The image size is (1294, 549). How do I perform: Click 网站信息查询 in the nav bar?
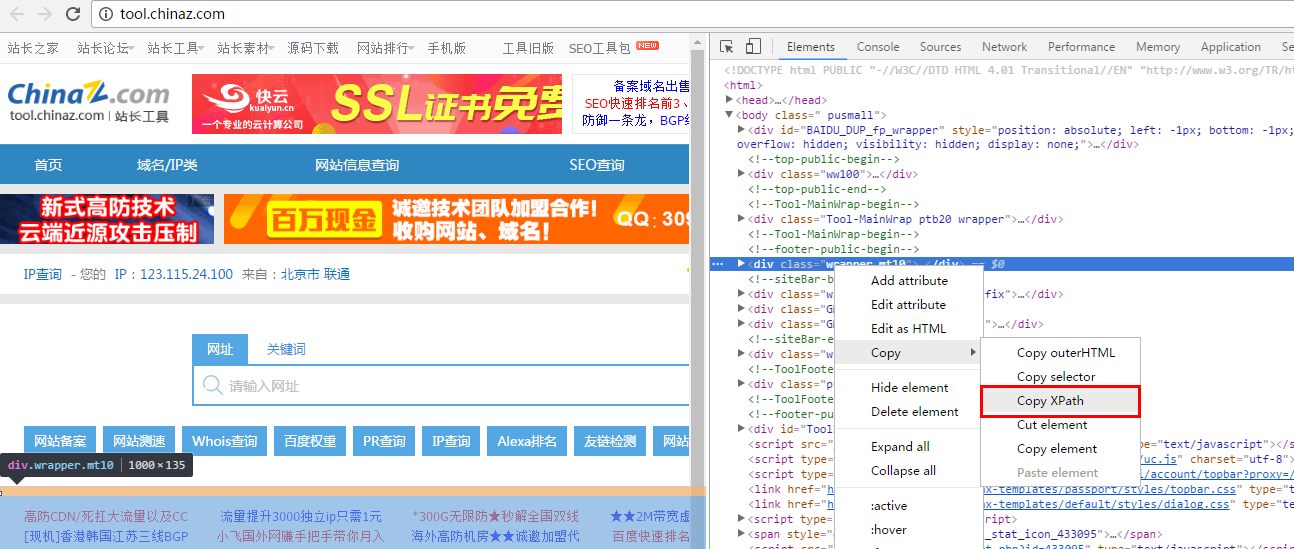coord(357,165)
